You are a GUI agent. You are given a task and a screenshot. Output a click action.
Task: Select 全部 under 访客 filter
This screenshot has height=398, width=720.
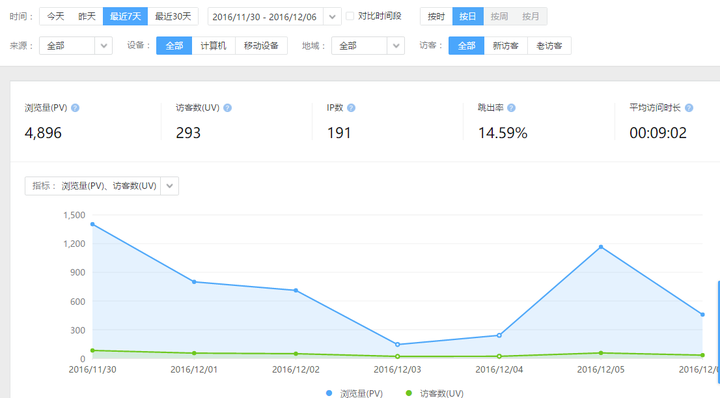tap(466, 45)
